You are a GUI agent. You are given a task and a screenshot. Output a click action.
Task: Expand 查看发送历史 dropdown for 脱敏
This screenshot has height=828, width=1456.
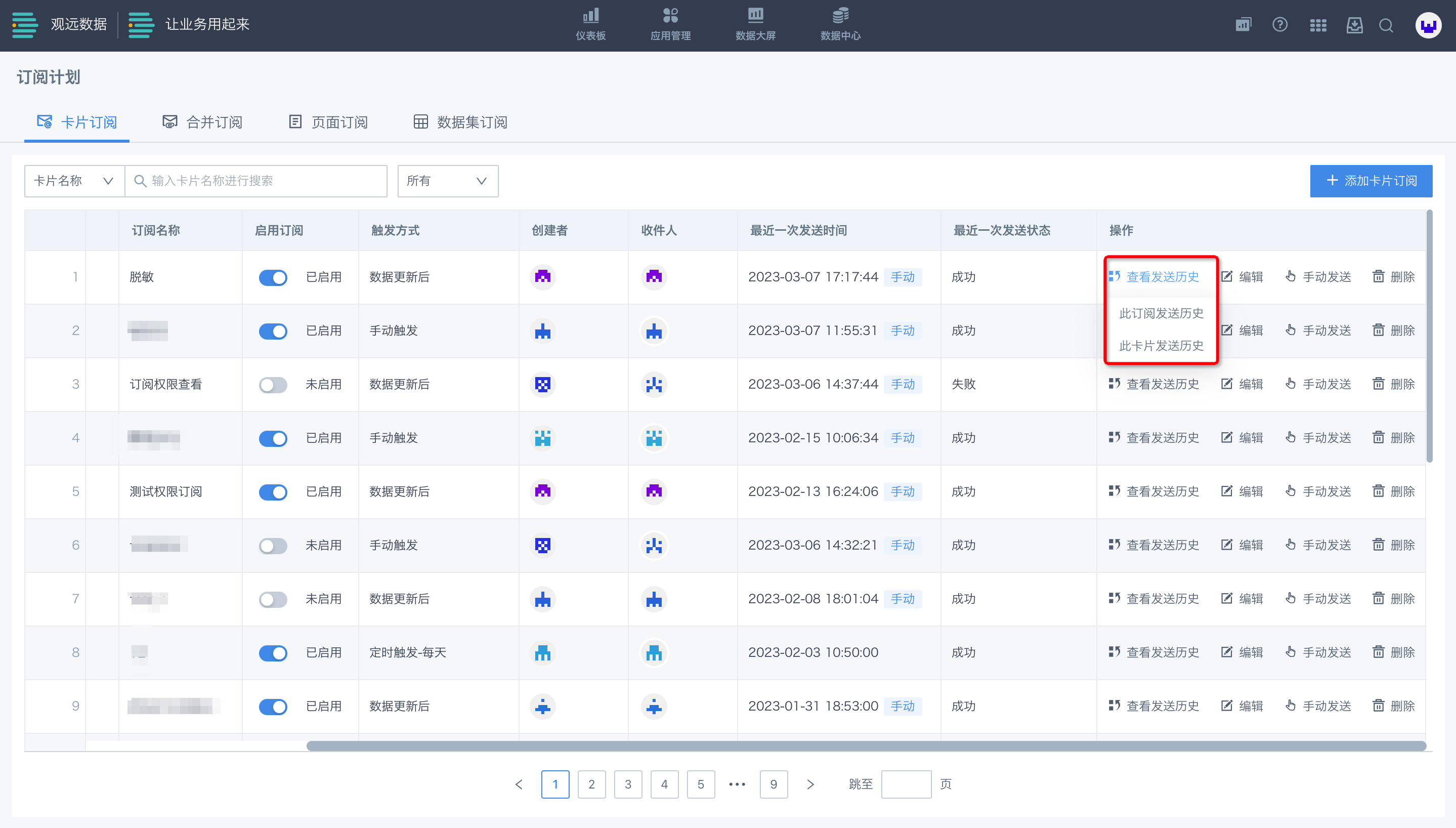[1153, 277]
